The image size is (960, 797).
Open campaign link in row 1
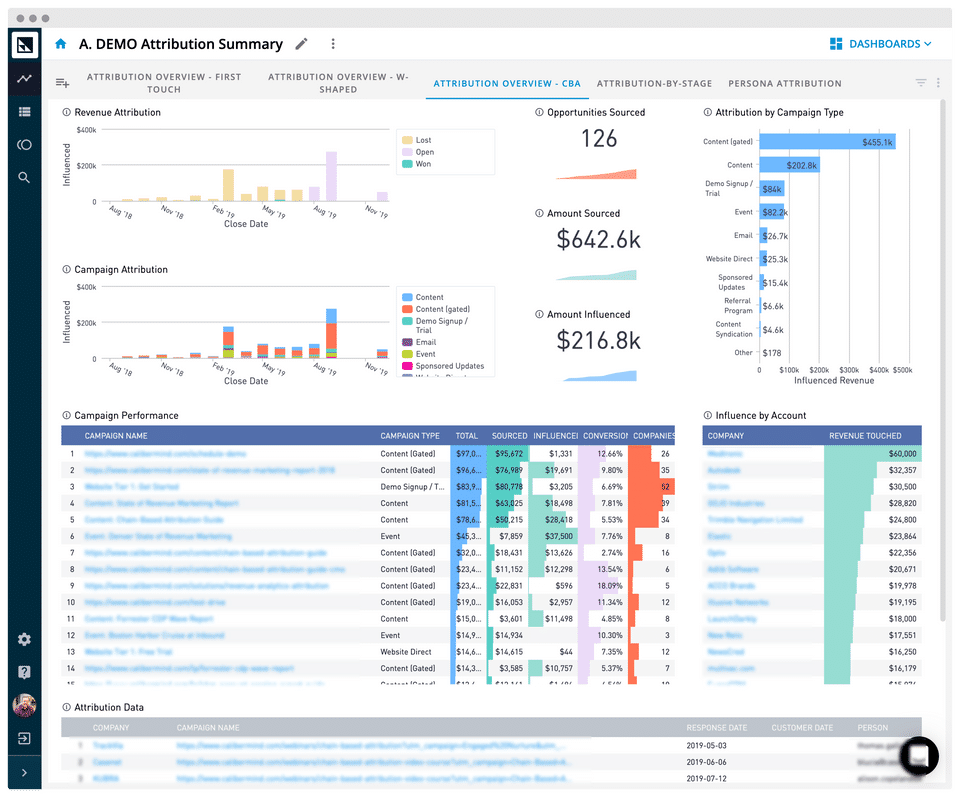(165, 454)
